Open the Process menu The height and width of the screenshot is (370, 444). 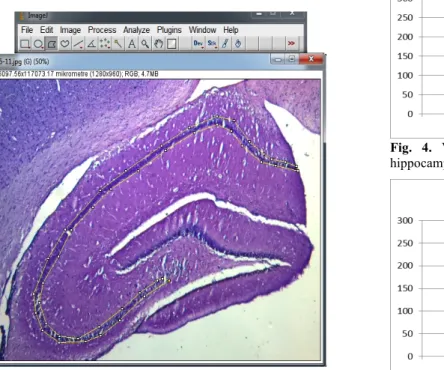pyautogui.click(x=102, y=30)
